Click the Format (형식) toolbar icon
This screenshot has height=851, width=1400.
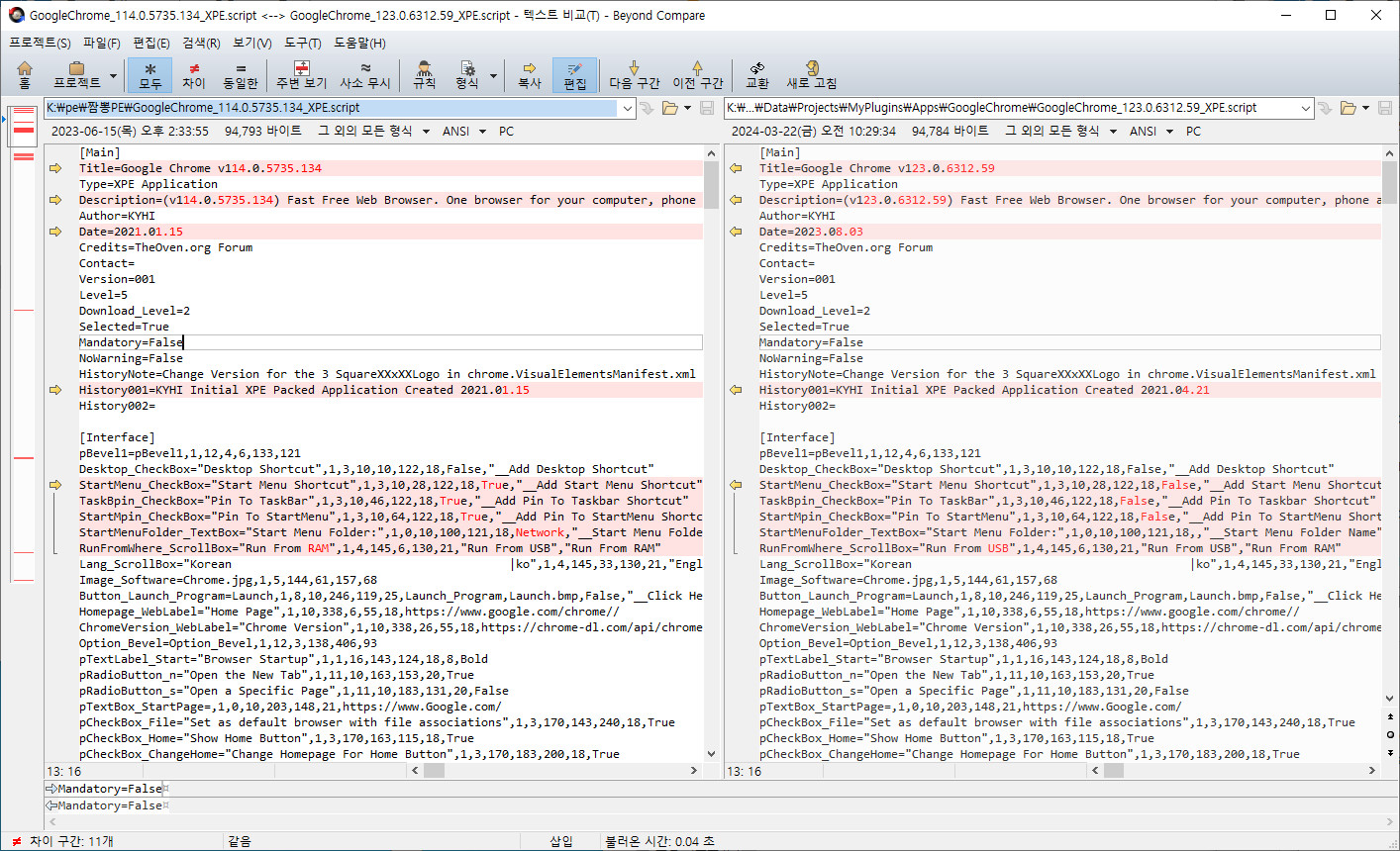click(467, 74)
